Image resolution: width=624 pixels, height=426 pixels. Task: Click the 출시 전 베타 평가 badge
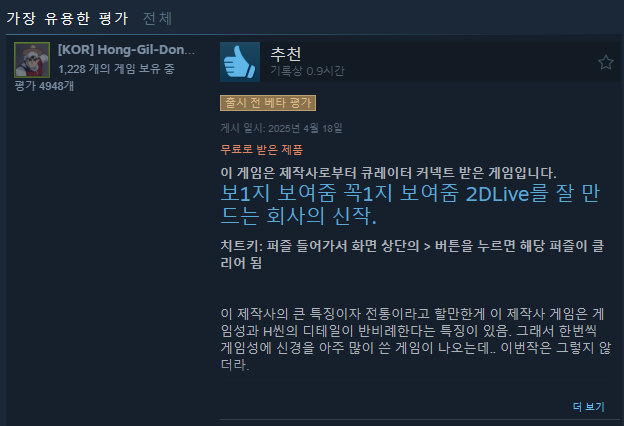(x=268, y=103)
